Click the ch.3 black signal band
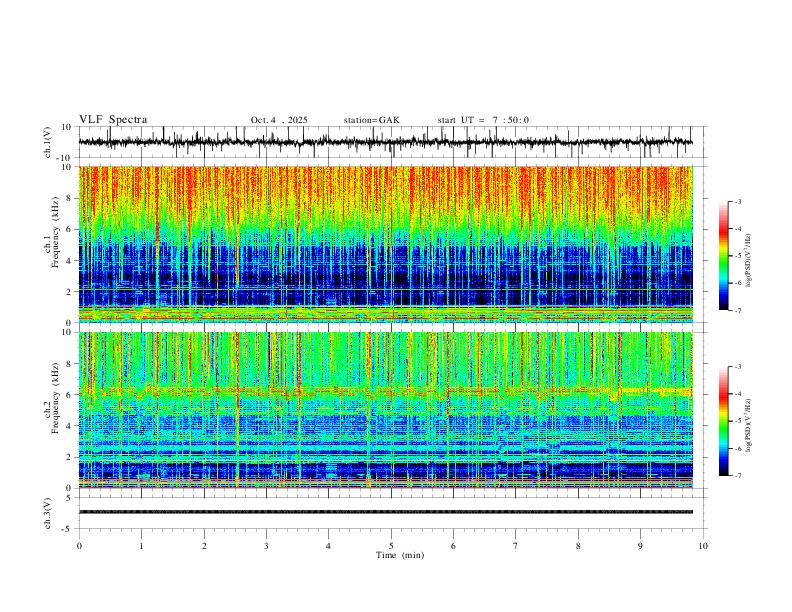 (x=385, y=512)
